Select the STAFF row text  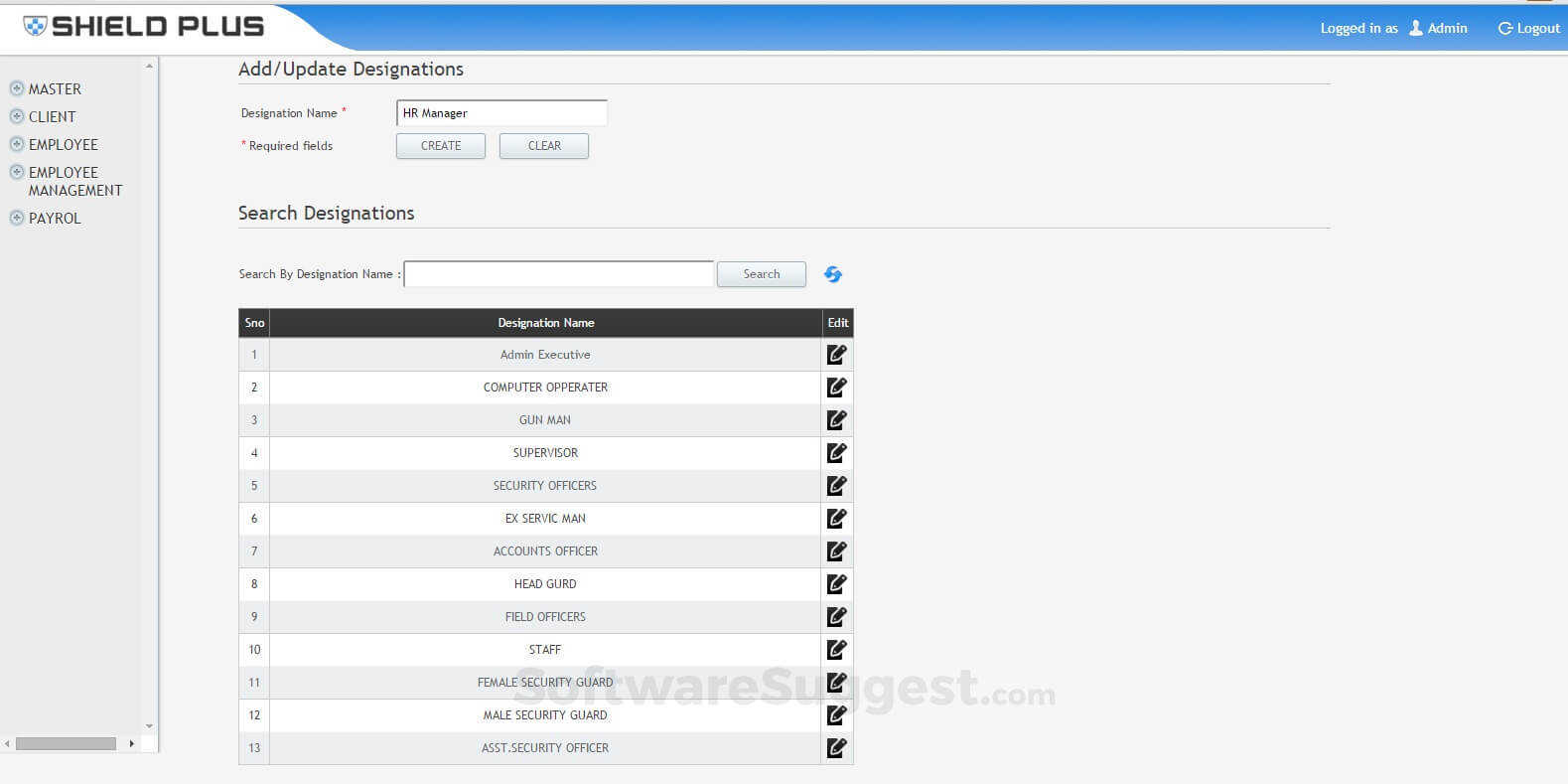pyautogui.click(x=545, y=650)
